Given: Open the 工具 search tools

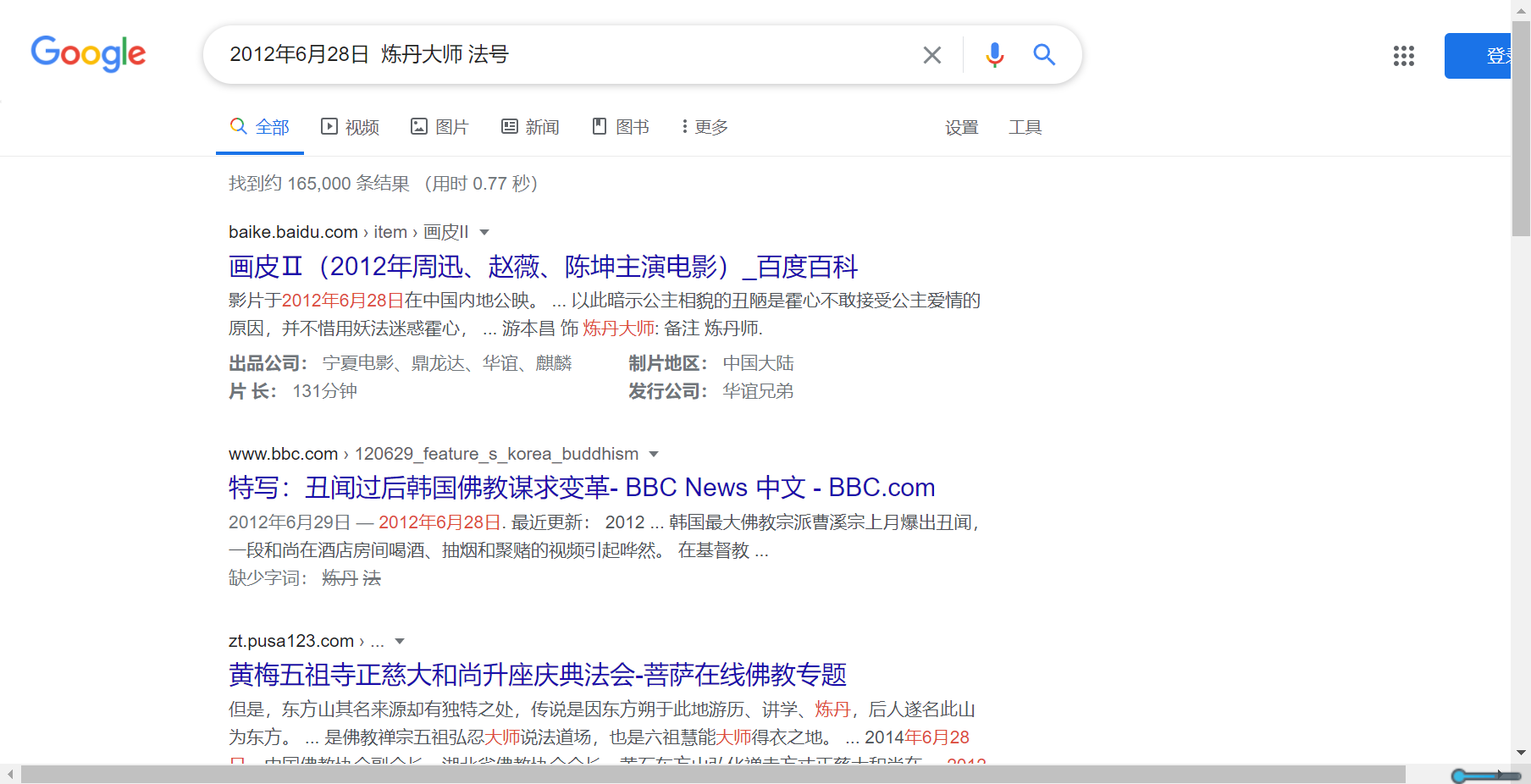Looking at the screenshot, I should point(1025,127).
